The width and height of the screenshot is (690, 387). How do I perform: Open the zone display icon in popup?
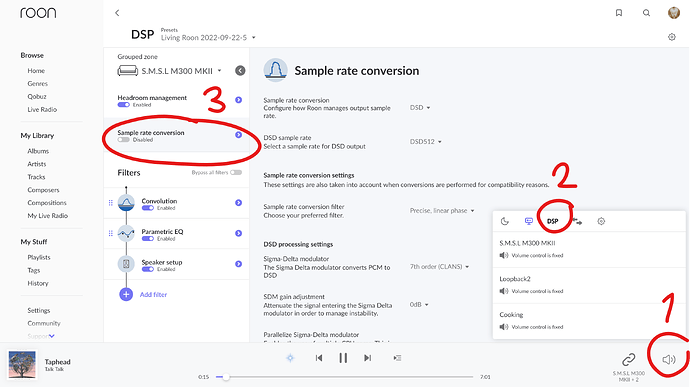coord(529,221)
